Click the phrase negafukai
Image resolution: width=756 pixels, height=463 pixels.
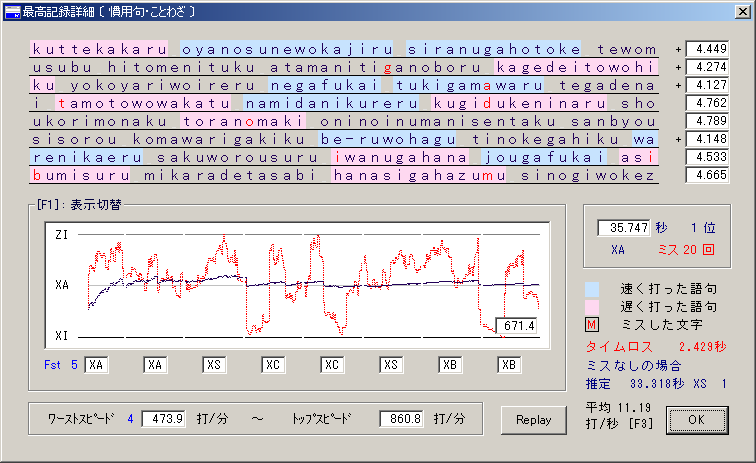tap(324, 85)
